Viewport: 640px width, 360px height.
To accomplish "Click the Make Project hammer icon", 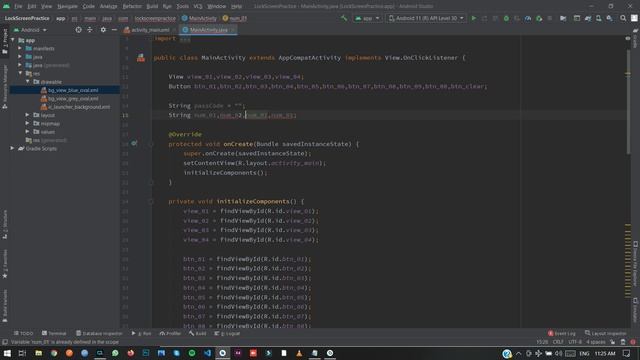I will point(344,18).
